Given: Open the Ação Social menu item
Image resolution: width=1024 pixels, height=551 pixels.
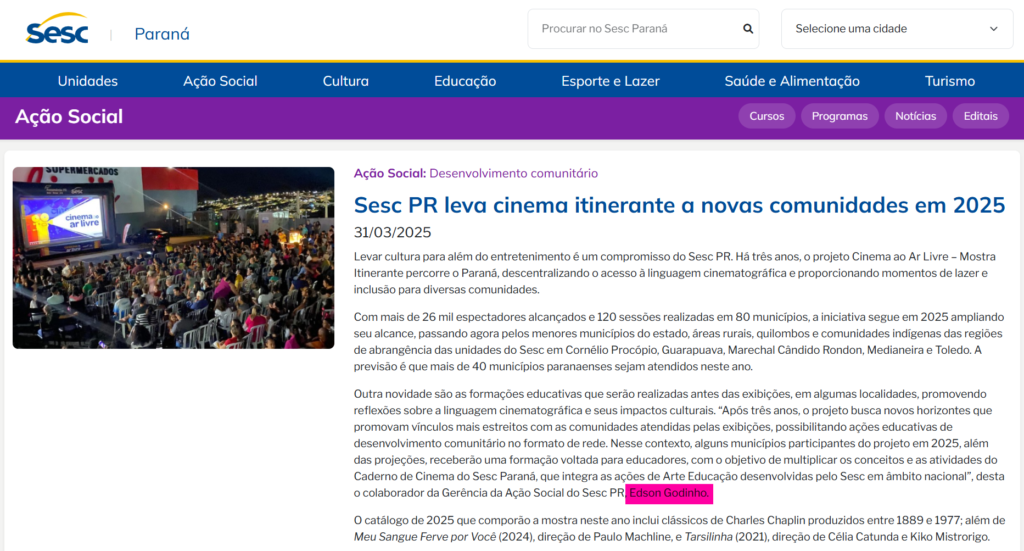Looking at the screenshot, I should pyautogui.click(x=220, y=81).
